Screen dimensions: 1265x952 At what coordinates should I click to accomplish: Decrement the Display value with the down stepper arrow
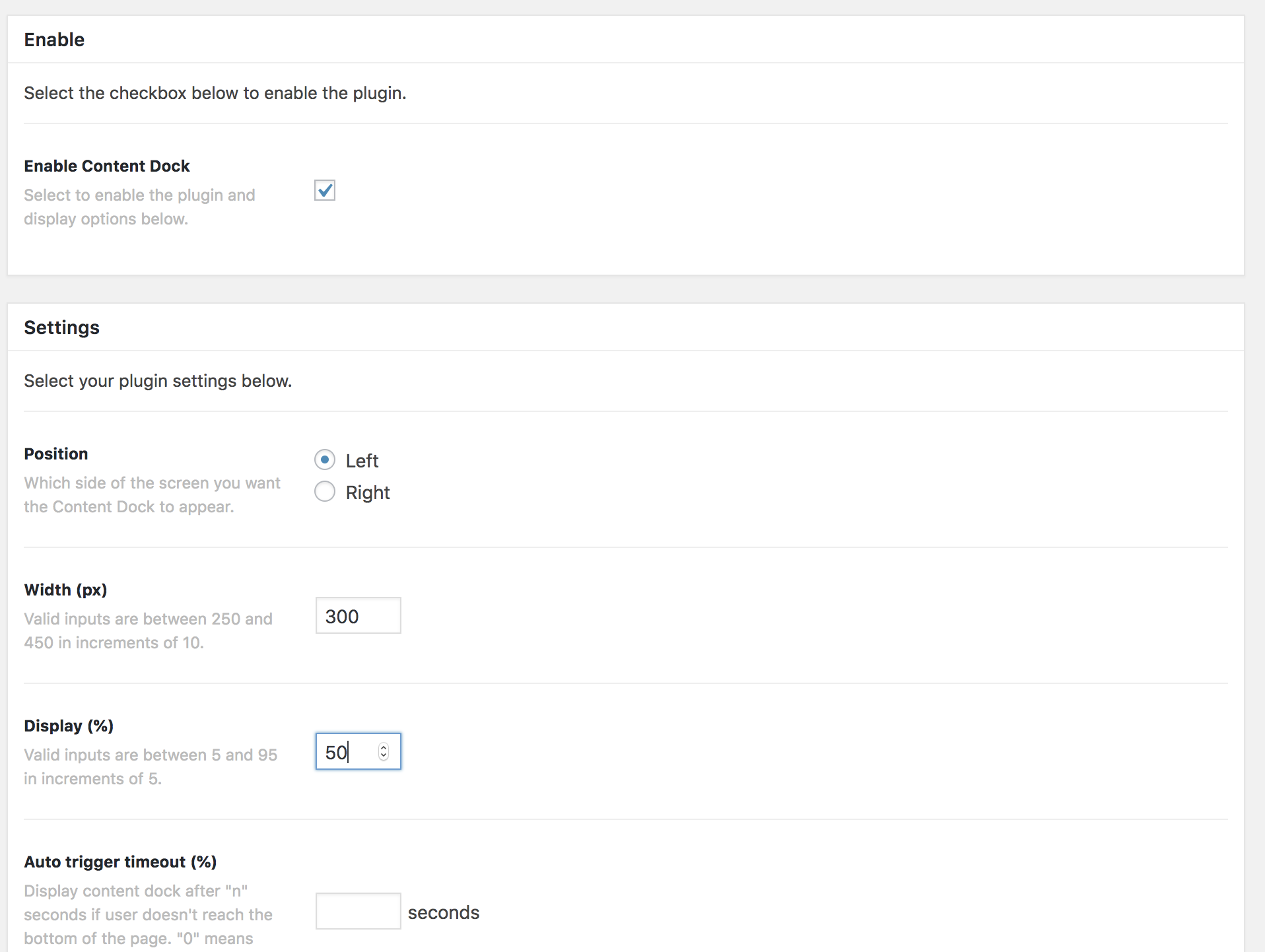pos(384,757)
